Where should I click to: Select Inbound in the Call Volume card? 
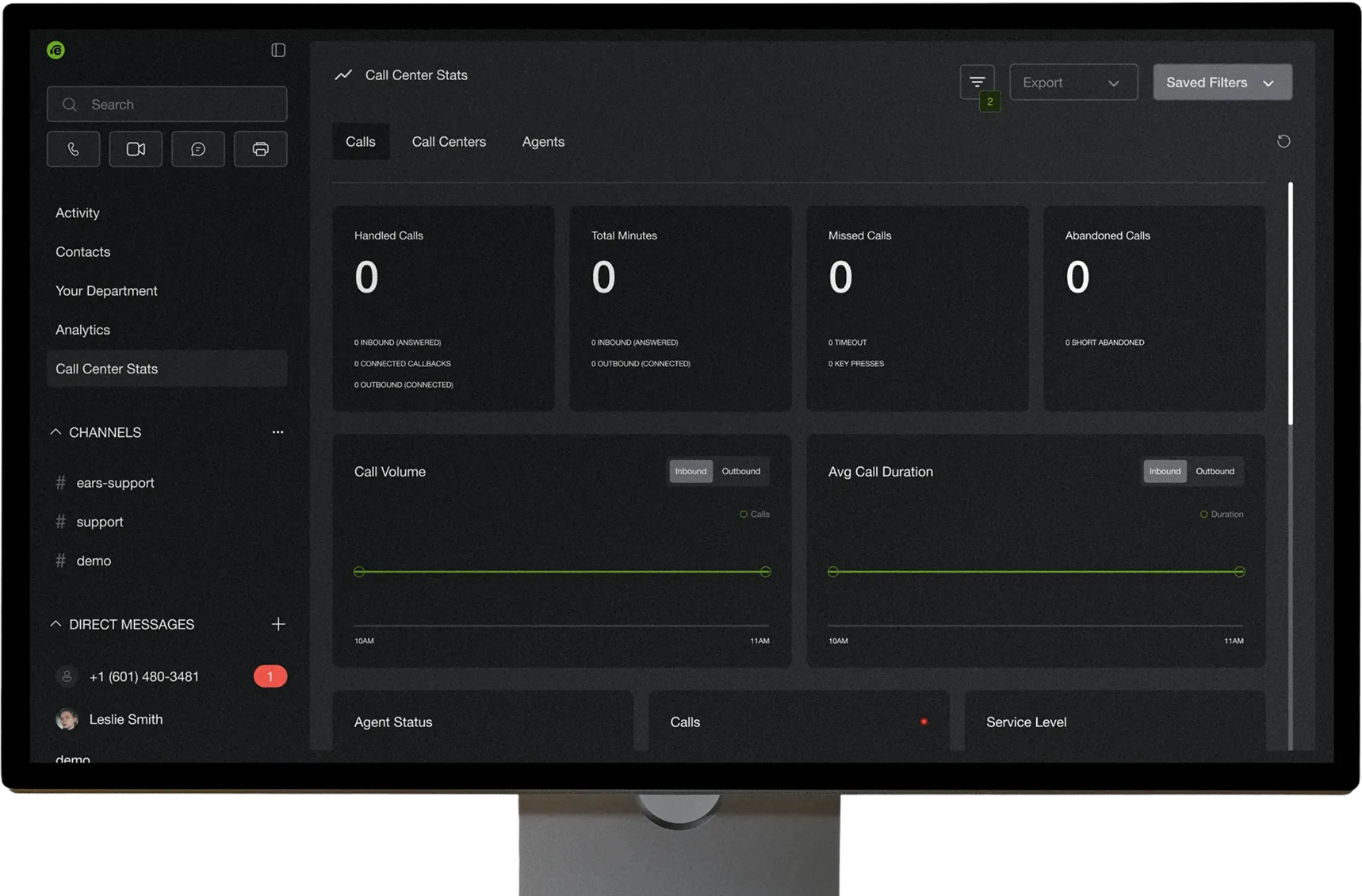pyautogui.click(x=691, y=471)
